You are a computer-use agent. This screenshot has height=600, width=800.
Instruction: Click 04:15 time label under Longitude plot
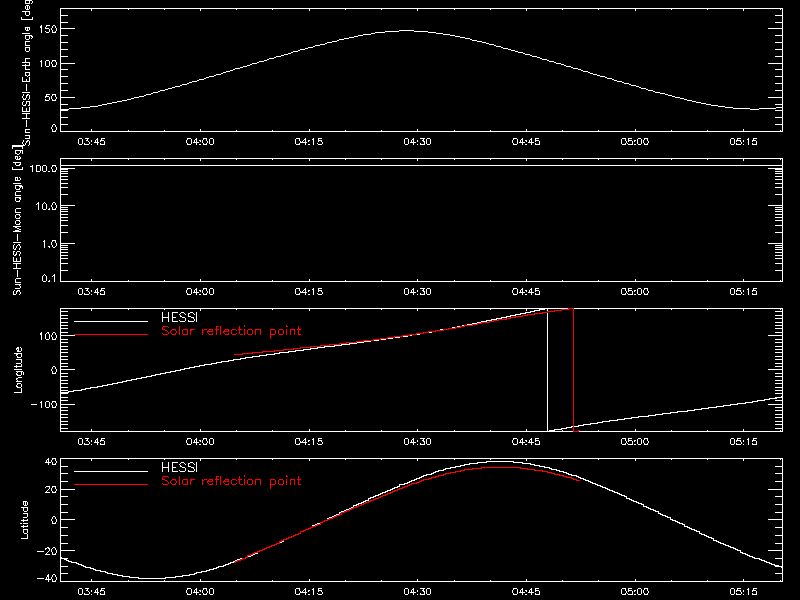309,442
